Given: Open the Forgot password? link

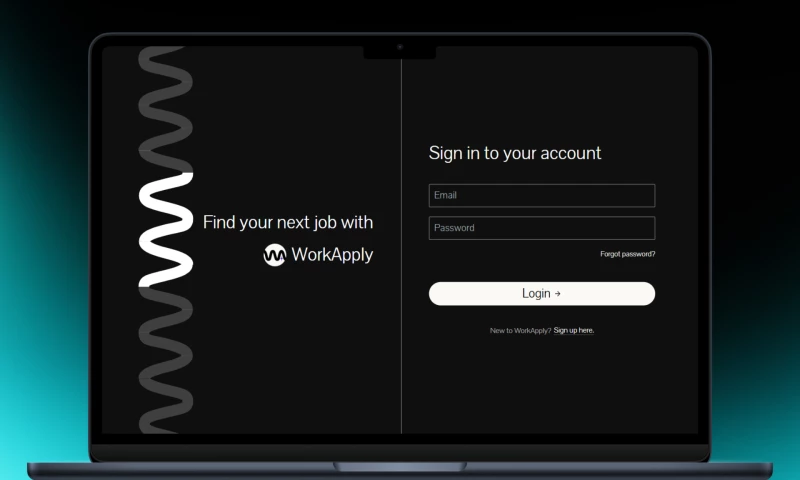Looking at the screenshot, I should click(x=628, y=254).
